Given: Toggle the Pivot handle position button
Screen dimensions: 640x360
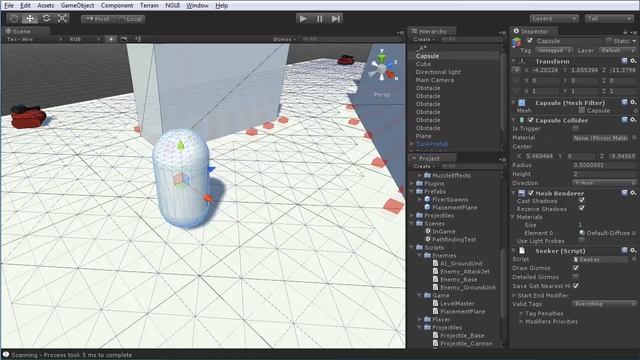Looking at the screenshot, I should pyautogui.click(x=98, y=19).
